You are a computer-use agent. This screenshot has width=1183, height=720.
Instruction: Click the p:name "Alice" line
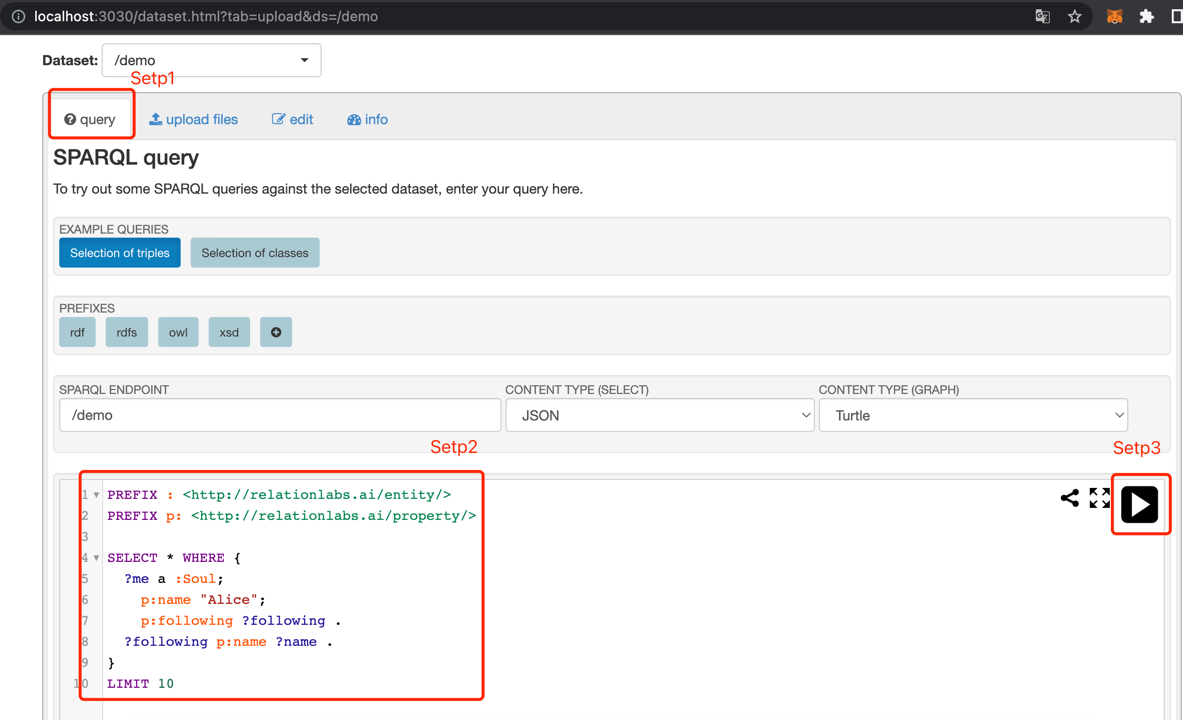203,600
